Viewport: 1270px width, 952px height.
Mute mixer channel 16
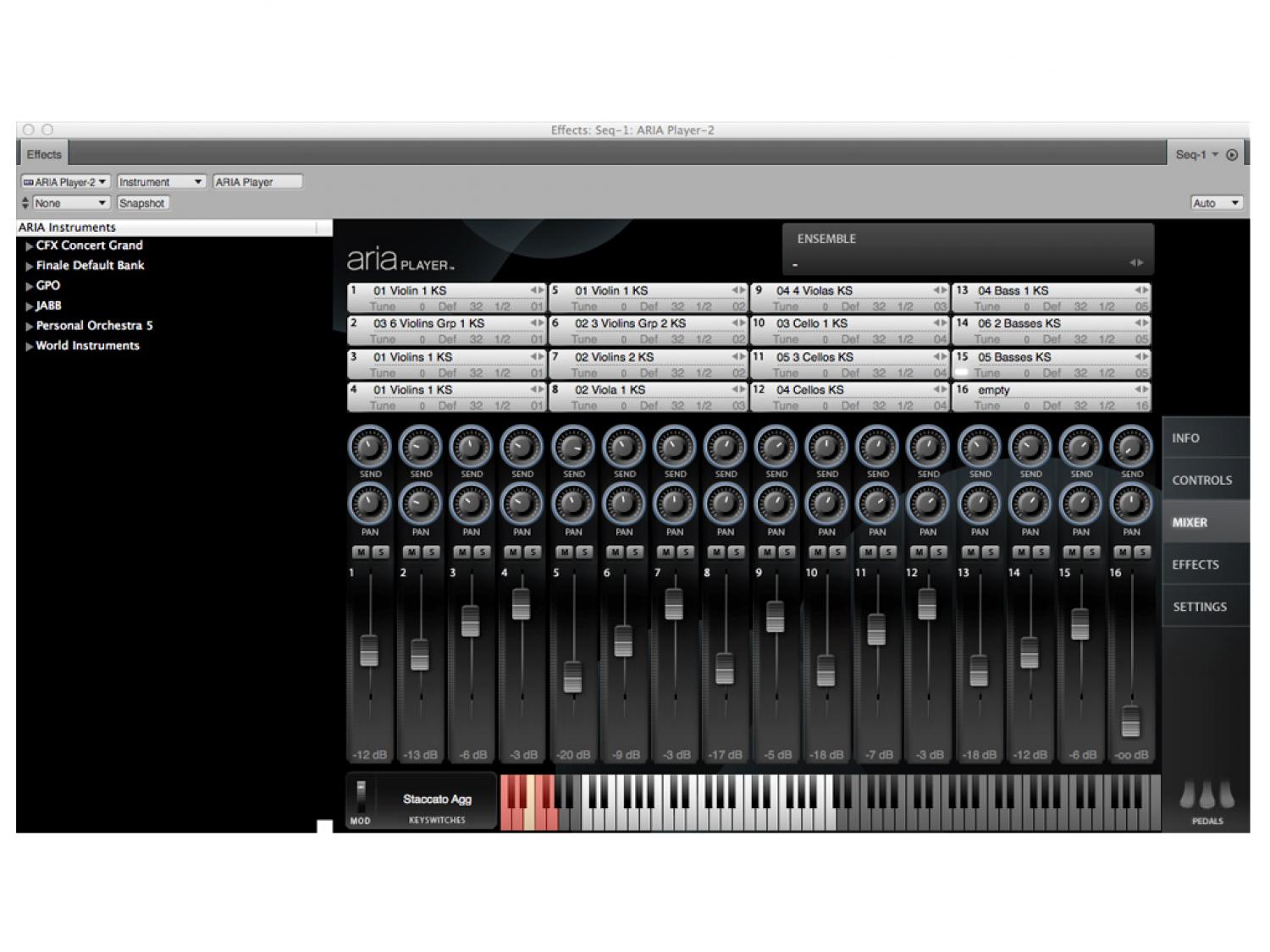pyautogui.click(x=1122, y=553)
